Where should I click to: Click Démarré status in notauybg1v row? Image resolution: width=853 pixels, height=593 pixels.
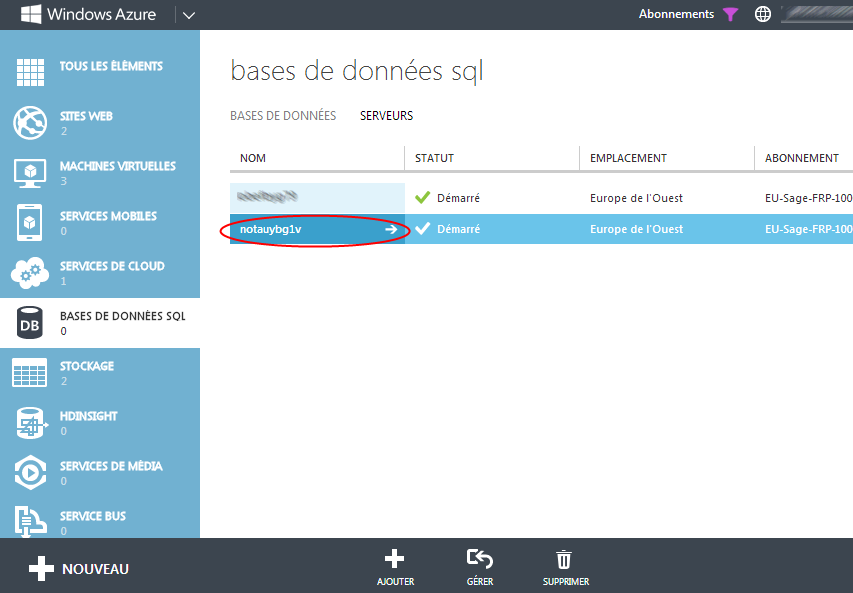coord(459,229)
